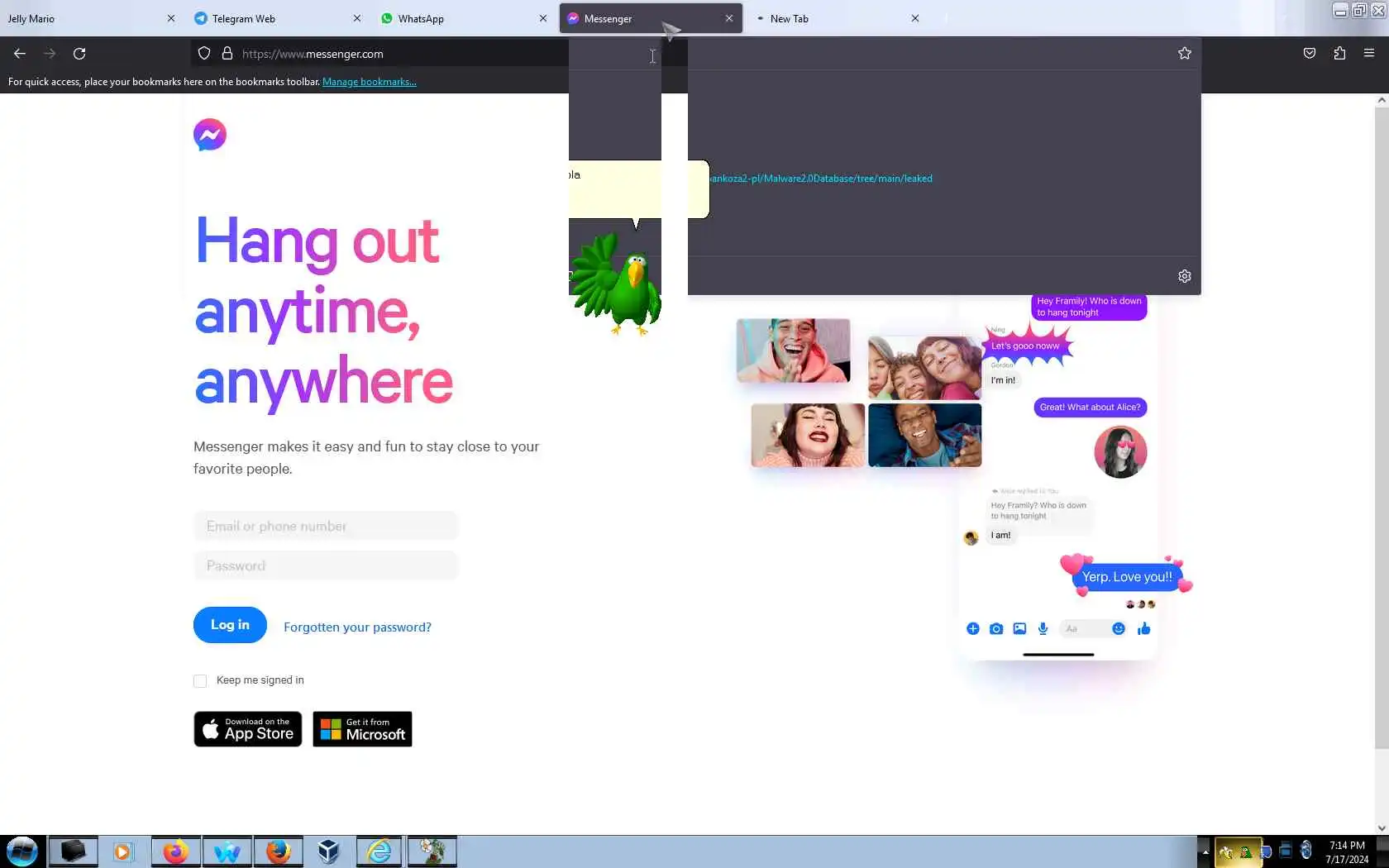This screenshot has height=868, width=1389.
Task: Select the Messenger tab
Action: [x=650, y=18]
